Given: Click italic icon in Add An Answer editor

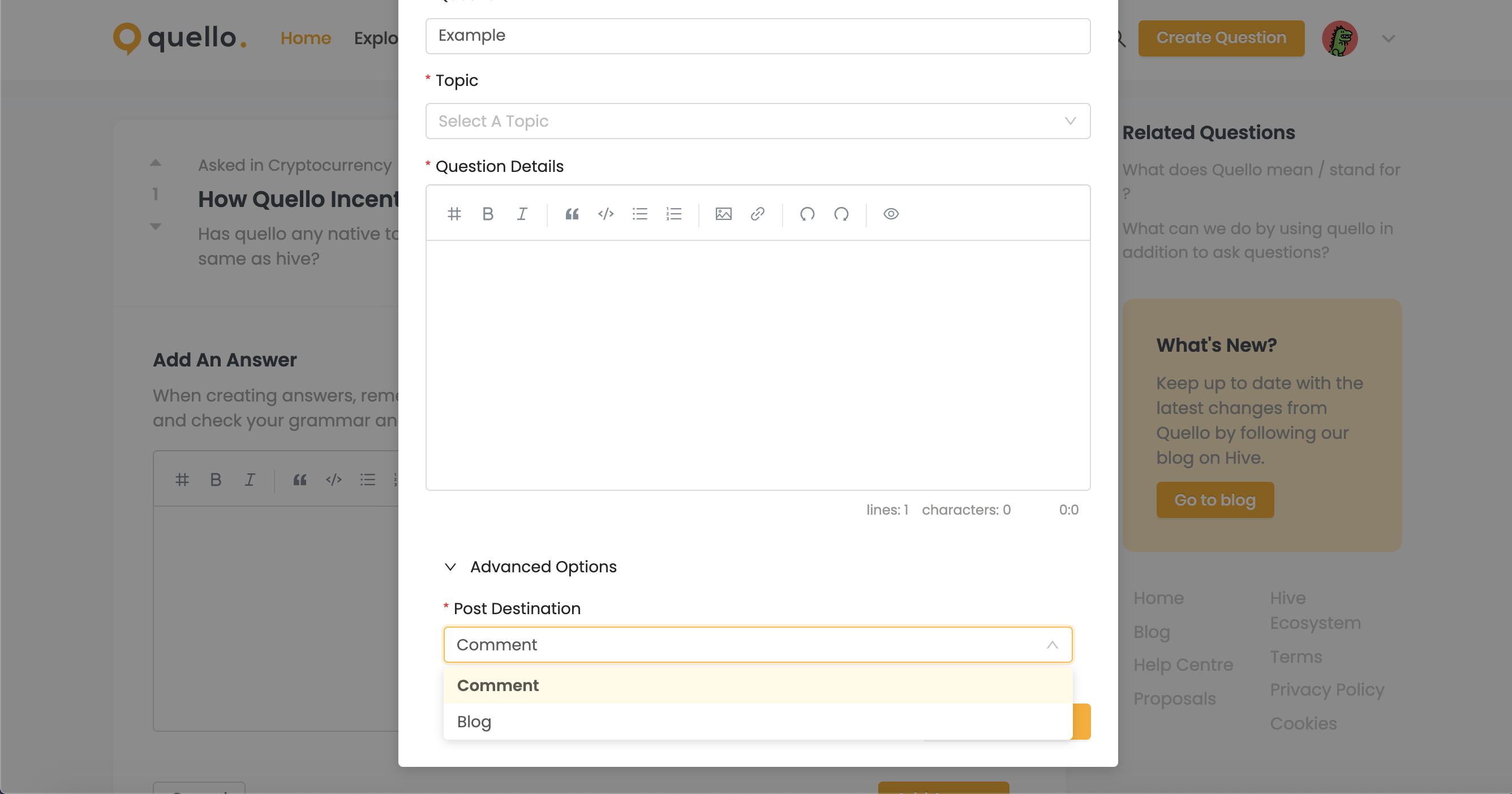Looking at the screenshot, I should pos(250,480).
